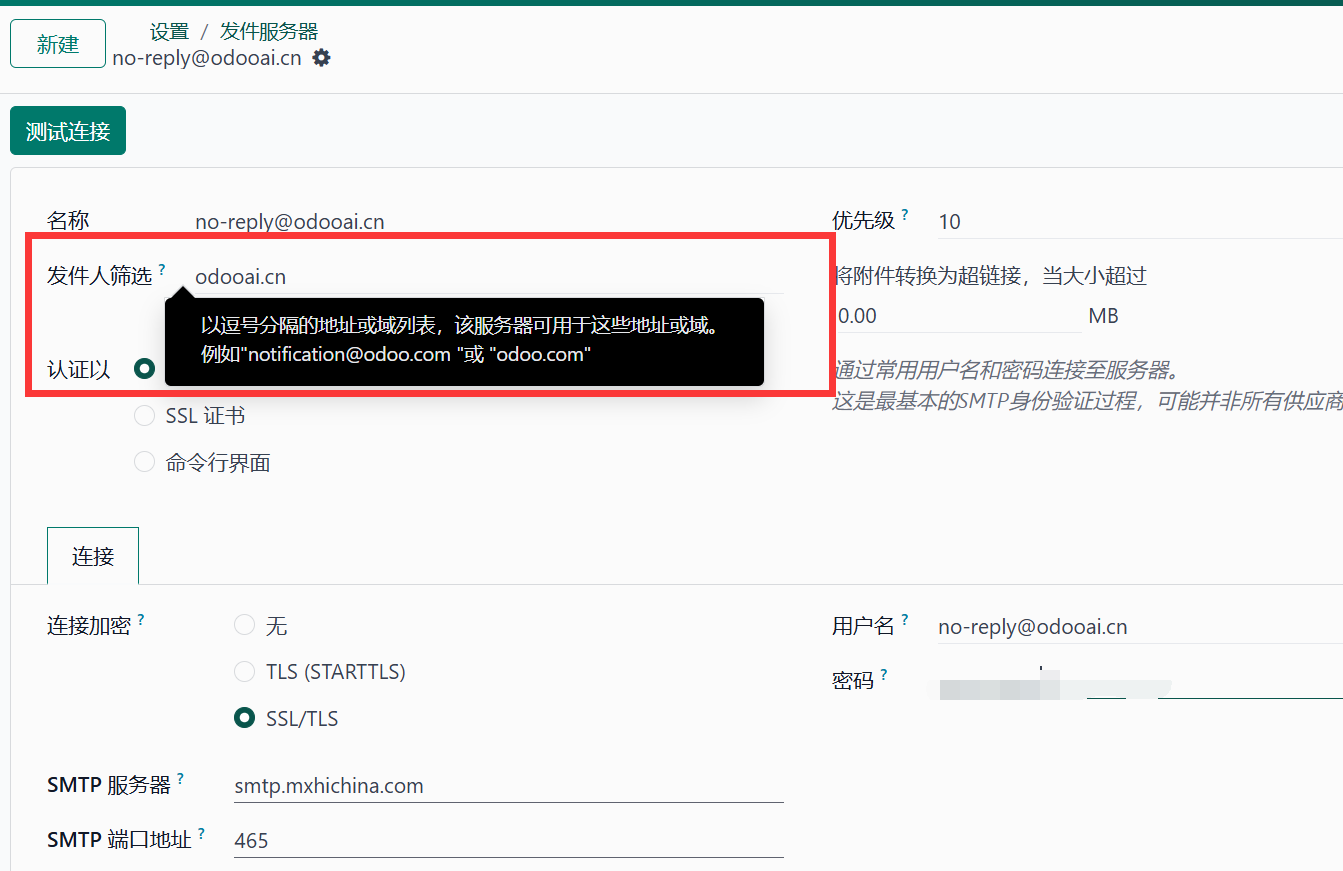1343x871 pixels.
Task: Click the header record title no-reply@odooai.cn
Action: (207, 58)
